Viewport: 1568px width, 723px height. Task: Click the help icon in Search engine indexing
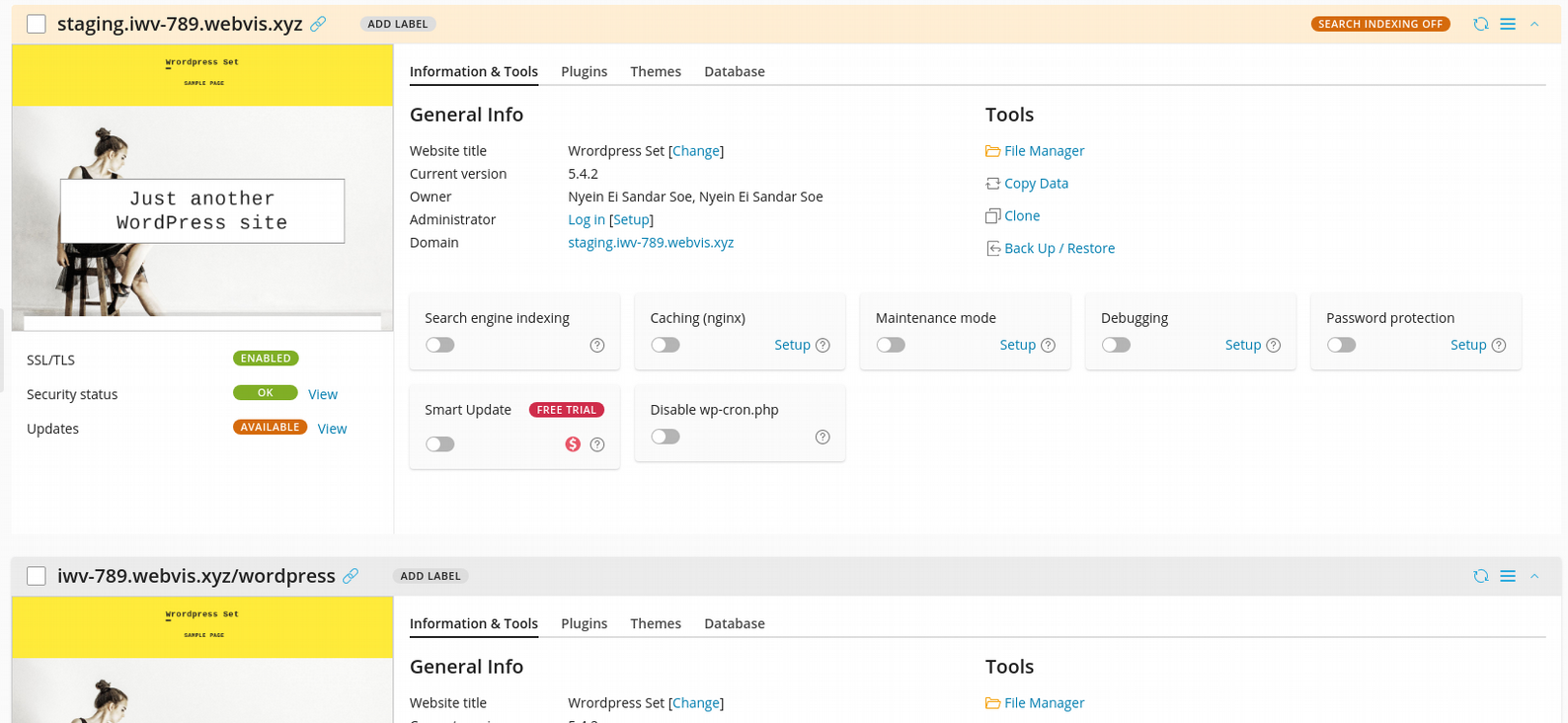coord(597,345)
